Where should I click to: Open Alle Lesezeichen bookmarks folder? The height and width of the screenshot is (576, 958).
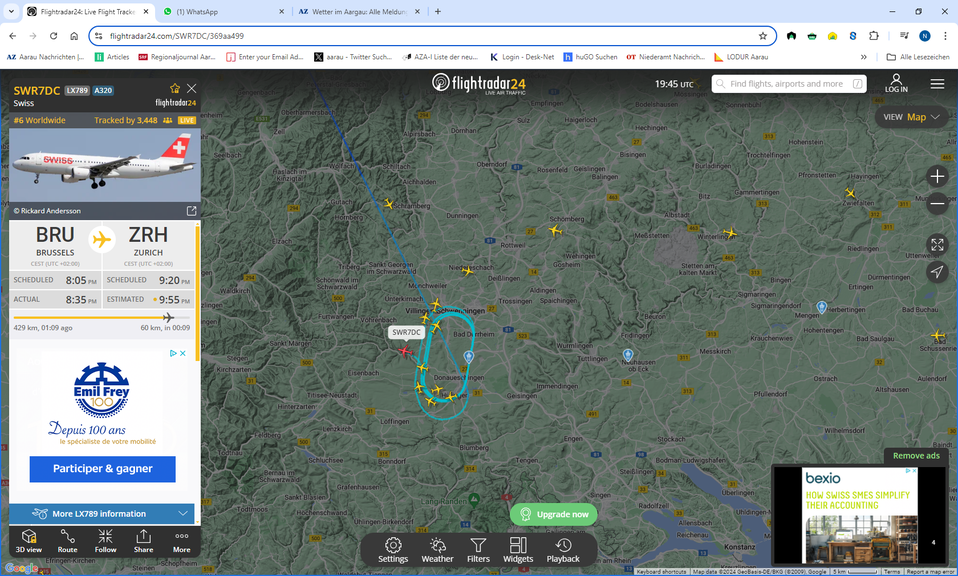(x=918, y=57)
